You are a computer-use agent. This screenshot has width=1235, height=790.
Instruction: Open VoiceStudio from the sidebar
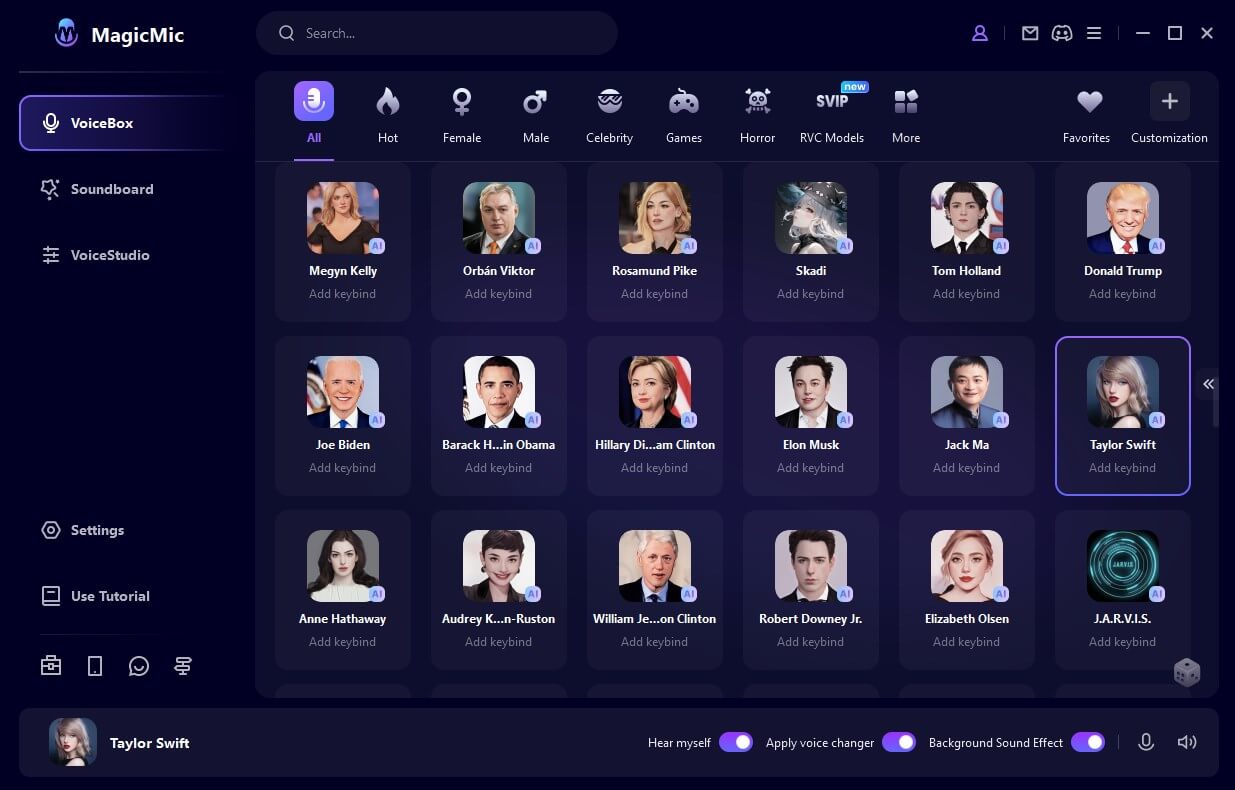(110, 255)
